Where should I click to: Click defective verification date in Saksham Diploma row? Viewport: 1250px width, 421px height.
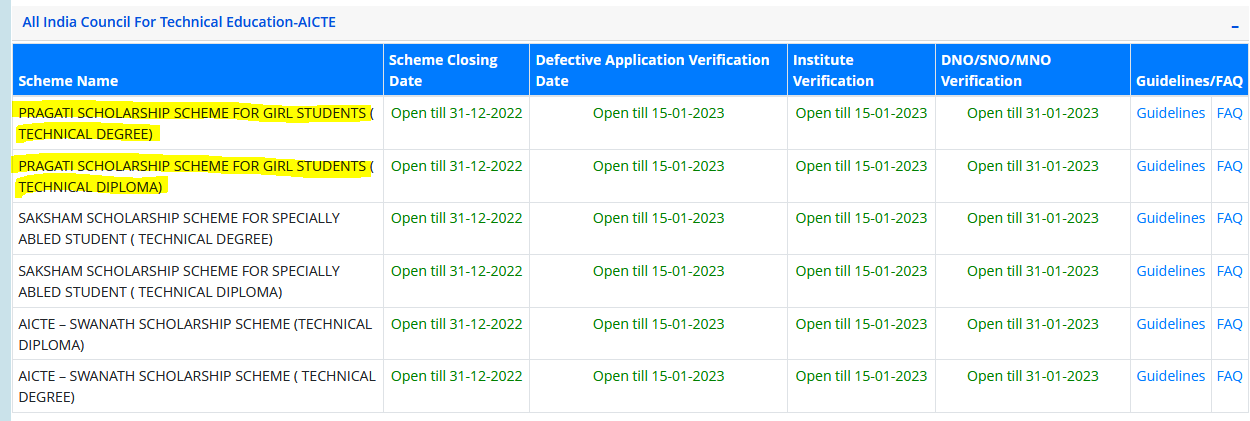659,271
